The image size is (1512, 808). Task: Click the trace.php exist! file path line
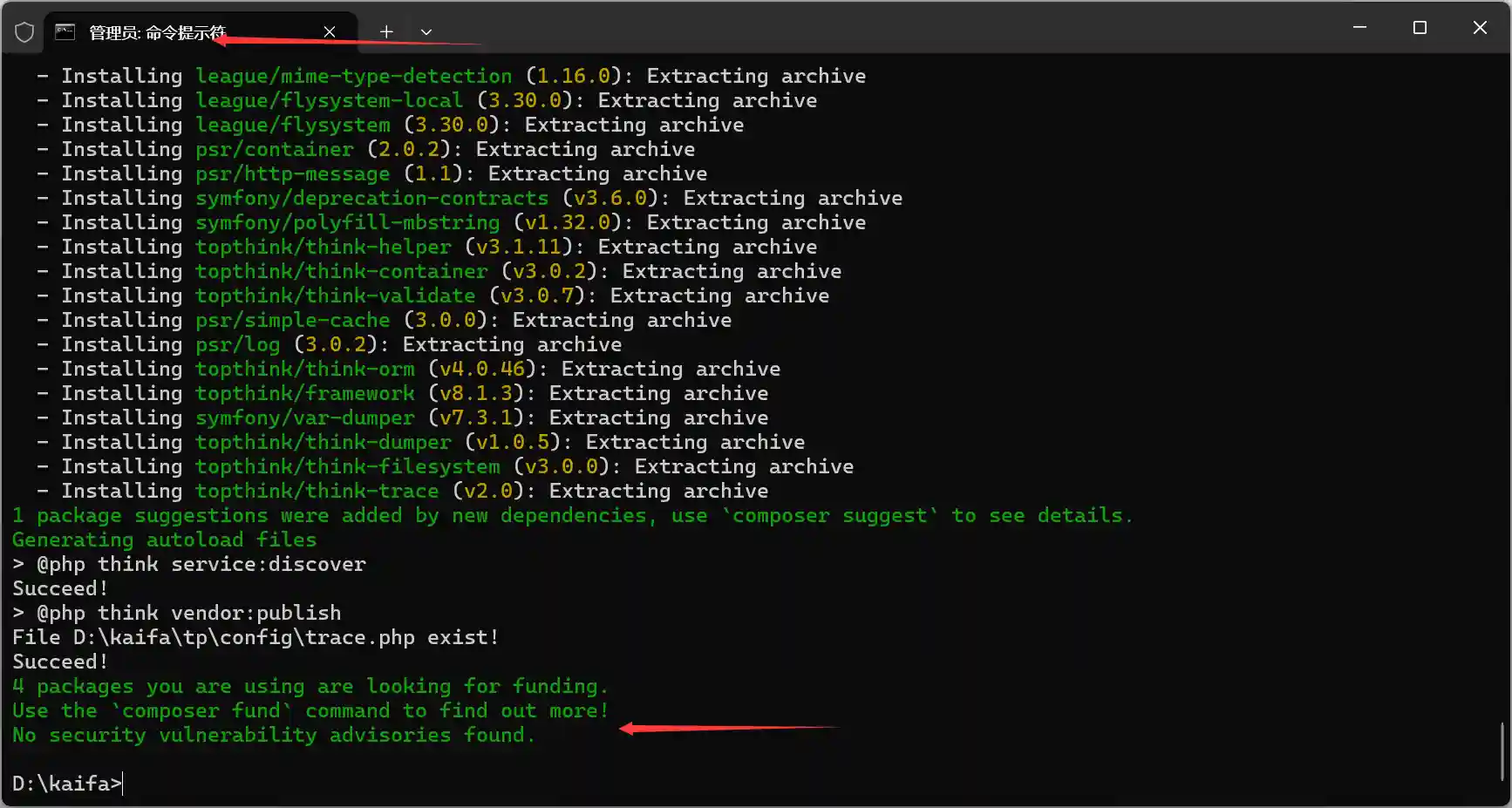pyautogui.click(x=255, y=637)
